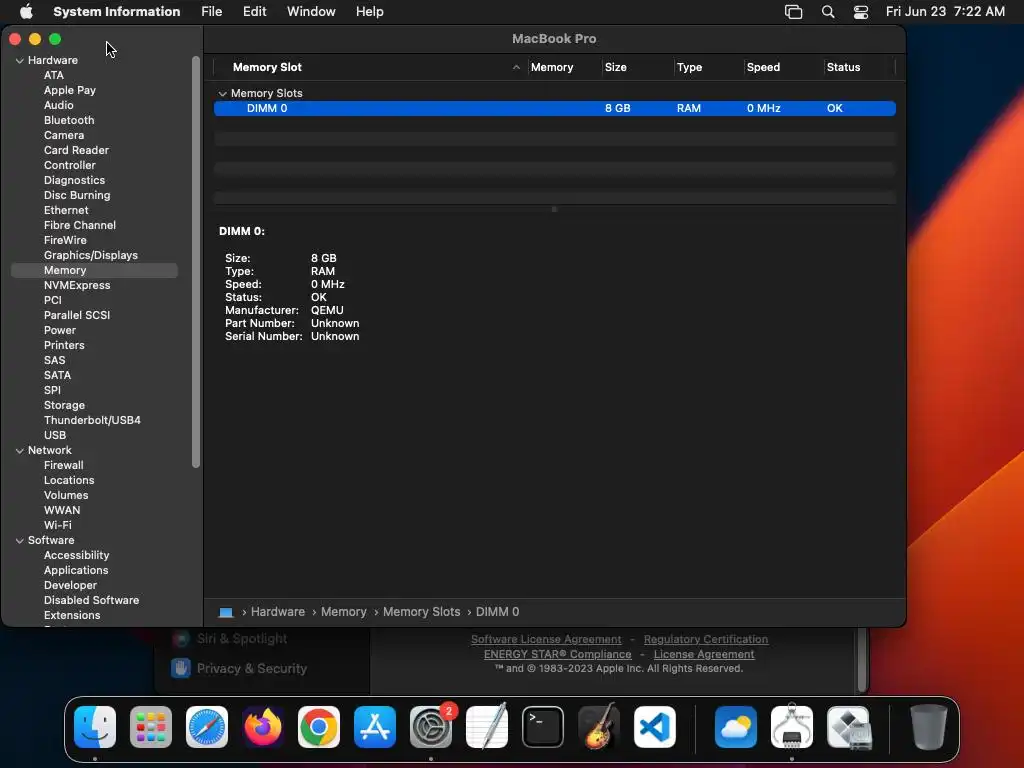
Task: Select Applications under Software
Action: coord(76,571)
